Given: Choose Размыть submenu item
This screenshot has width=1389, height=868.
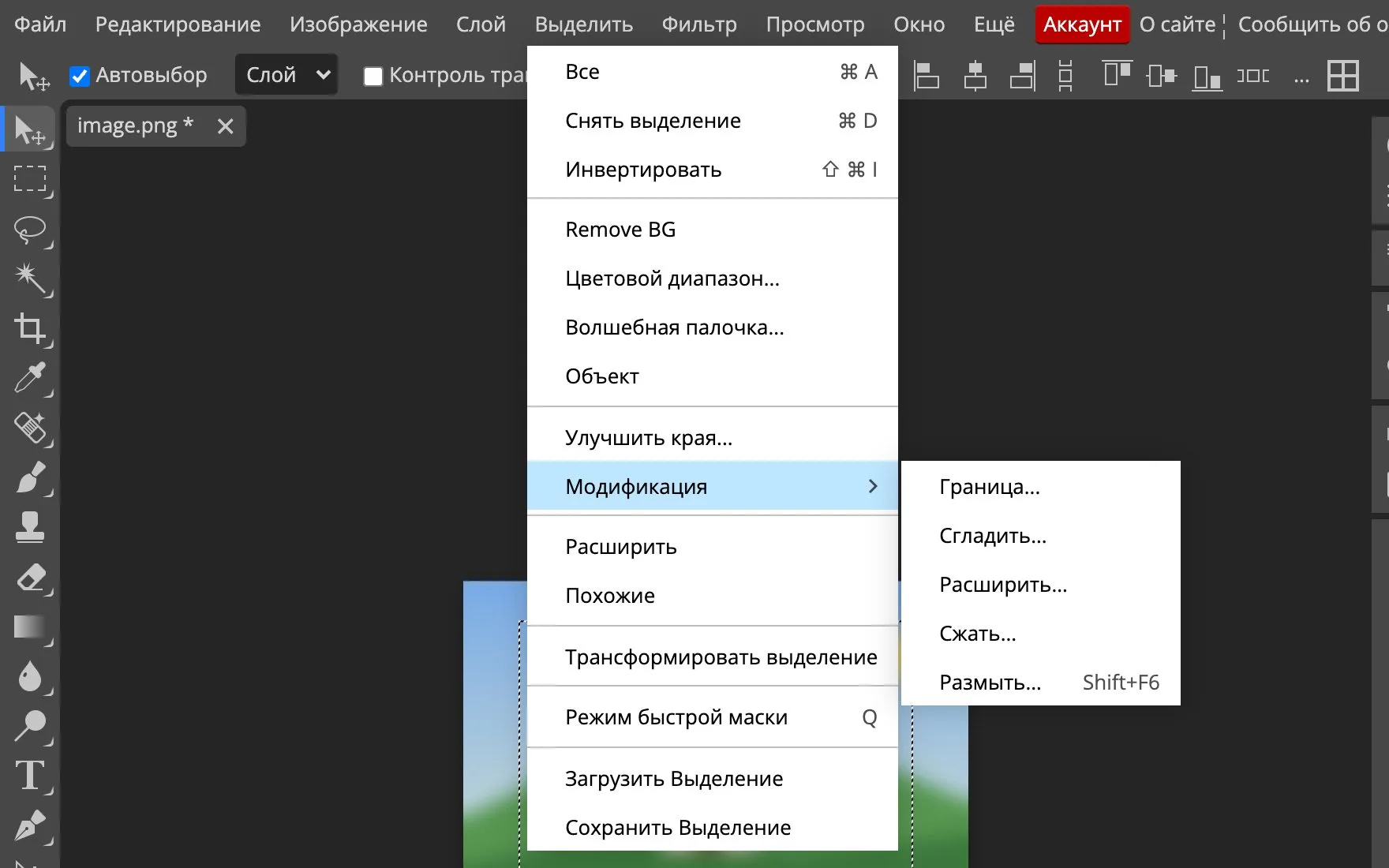Looking at the screenshot, I should coord(1040,683).
